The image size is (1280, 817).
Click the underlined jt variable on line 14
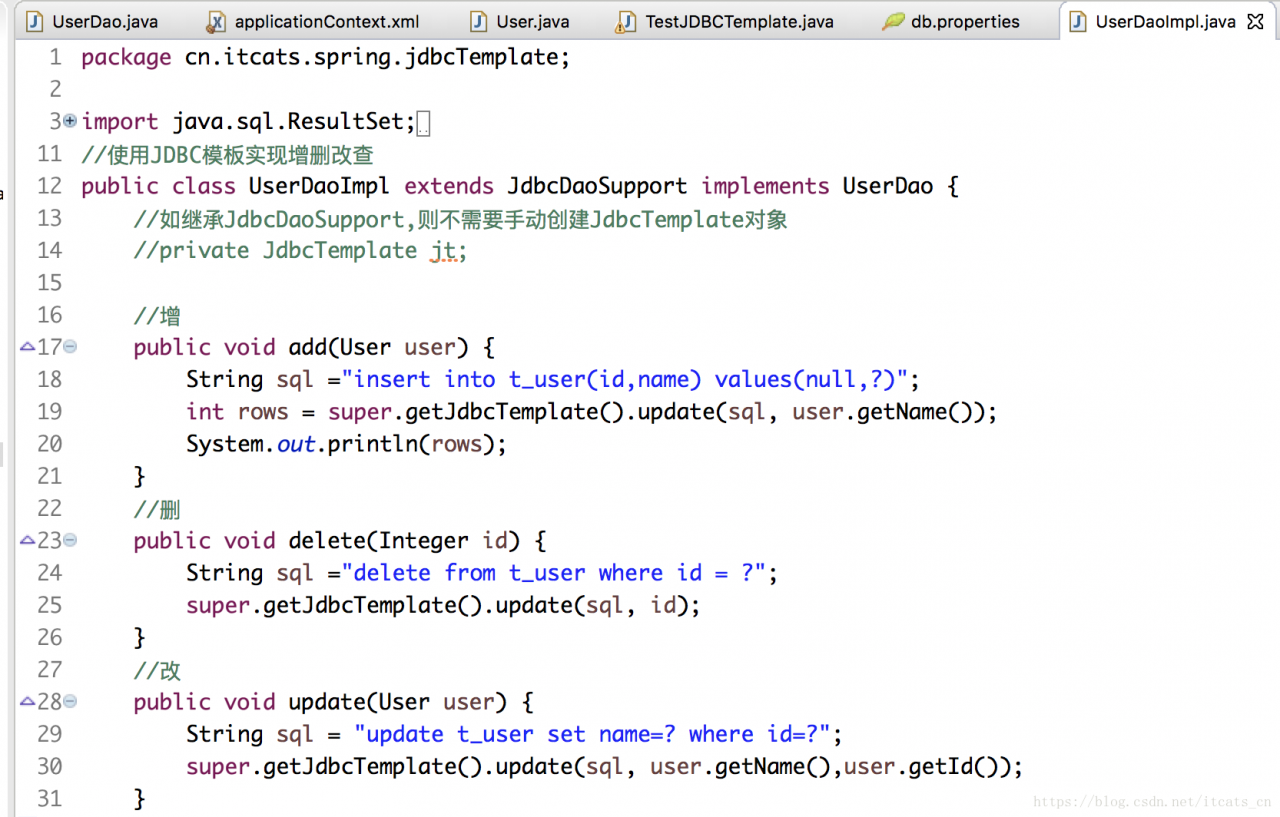click(444, 251)
